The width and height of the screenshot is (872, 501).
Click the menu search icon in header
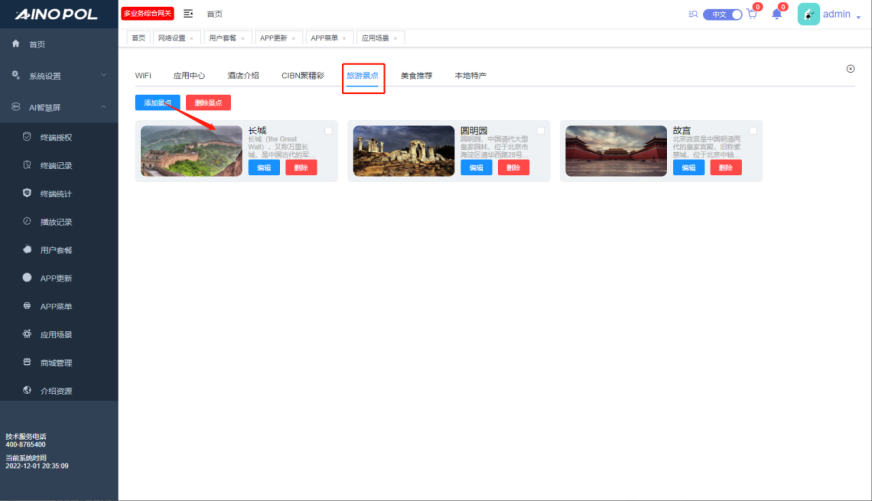tap(694, 14)
